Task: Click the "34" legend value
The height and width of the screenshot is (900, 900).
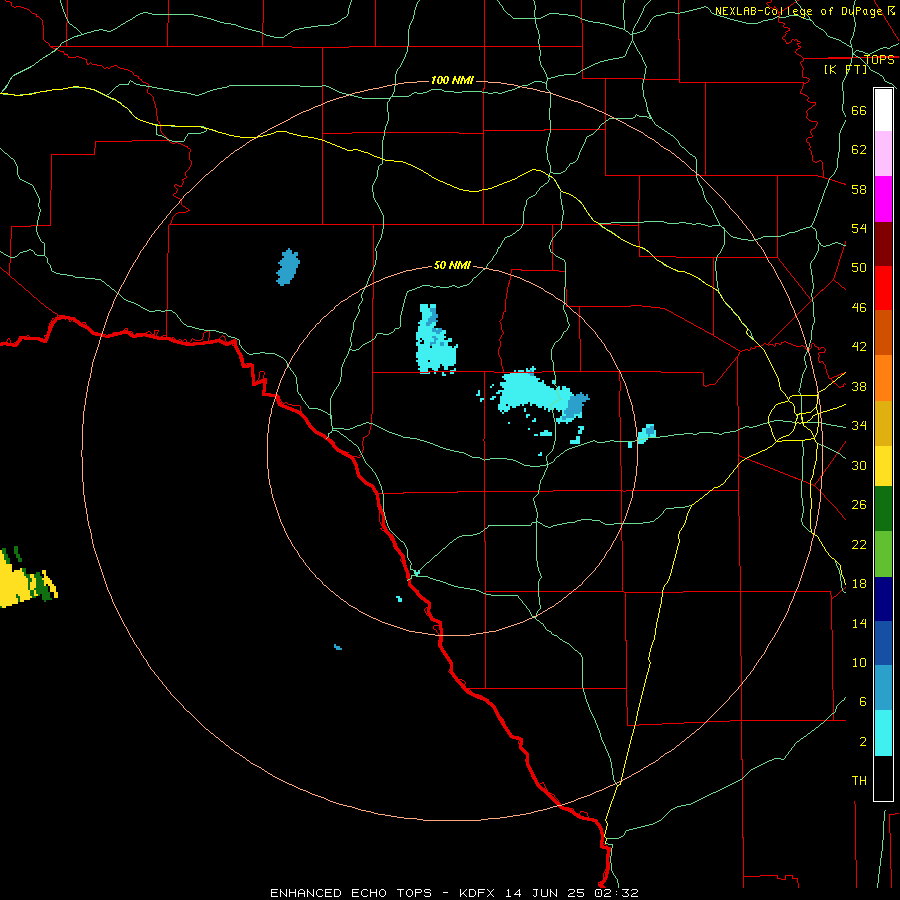Action: coord(859,426)
